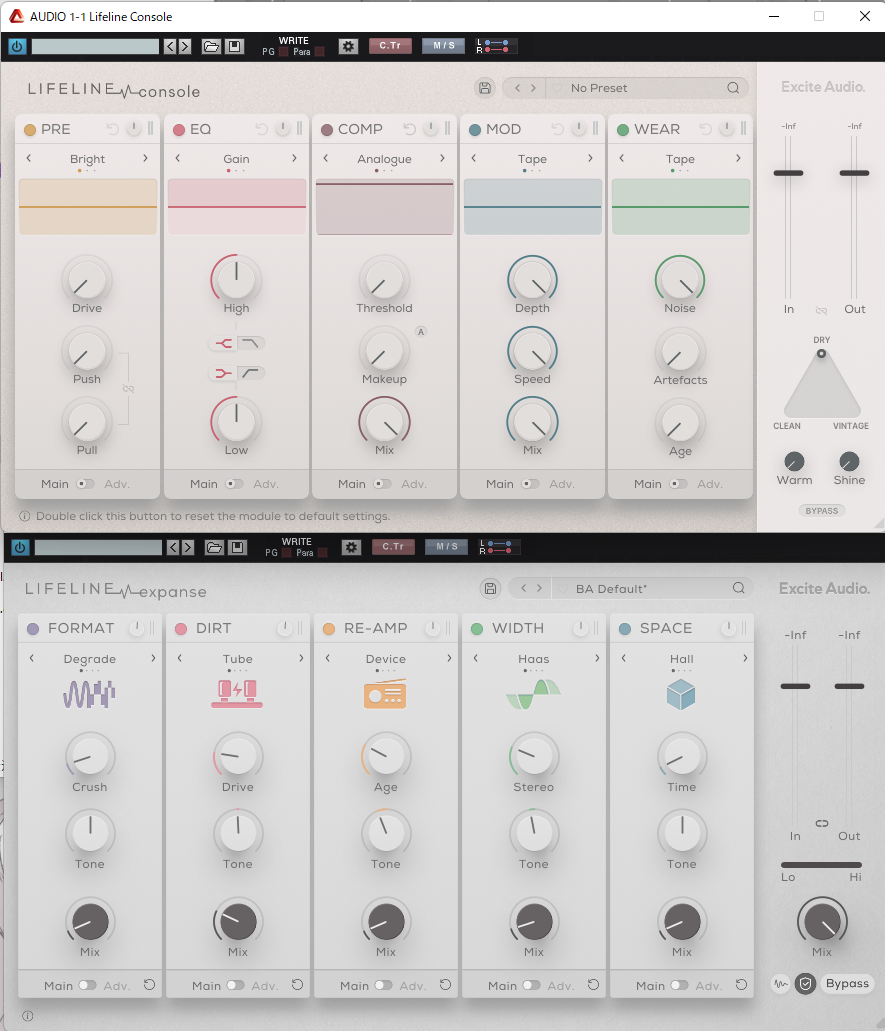Toggle PRE module on/off dot
885x1031 pixels.
(30, 130)
